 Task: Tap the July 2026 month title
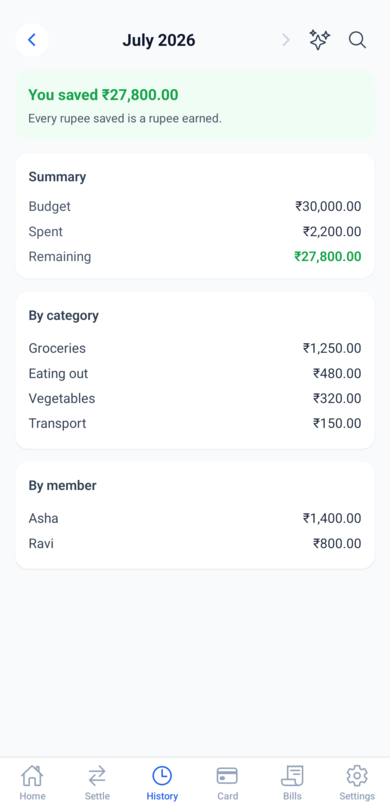[x=158, y=40]
